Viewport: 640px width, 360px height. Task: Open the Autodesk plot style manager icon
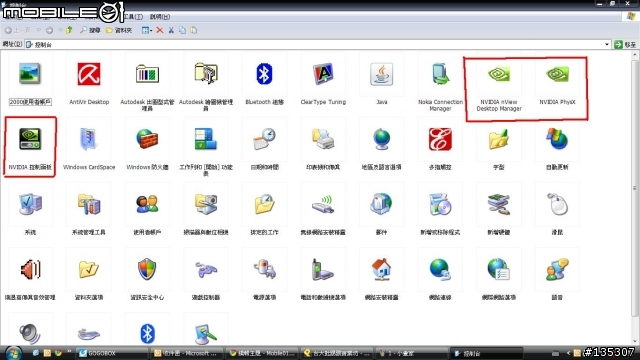point(147,75)
